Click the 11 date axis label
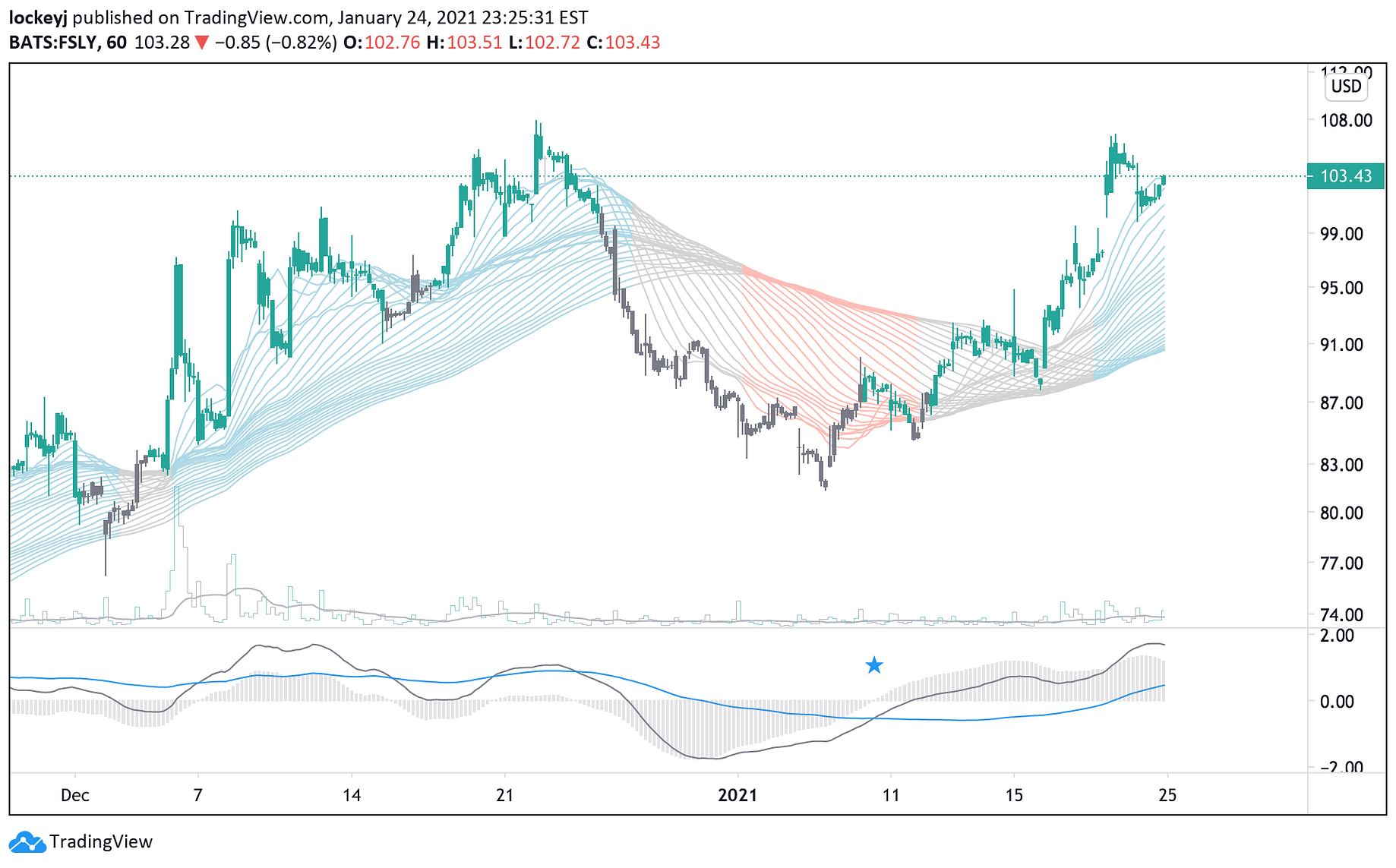Image resolution: width=1396 pixels, height=868 pixels. pos(891,795)
